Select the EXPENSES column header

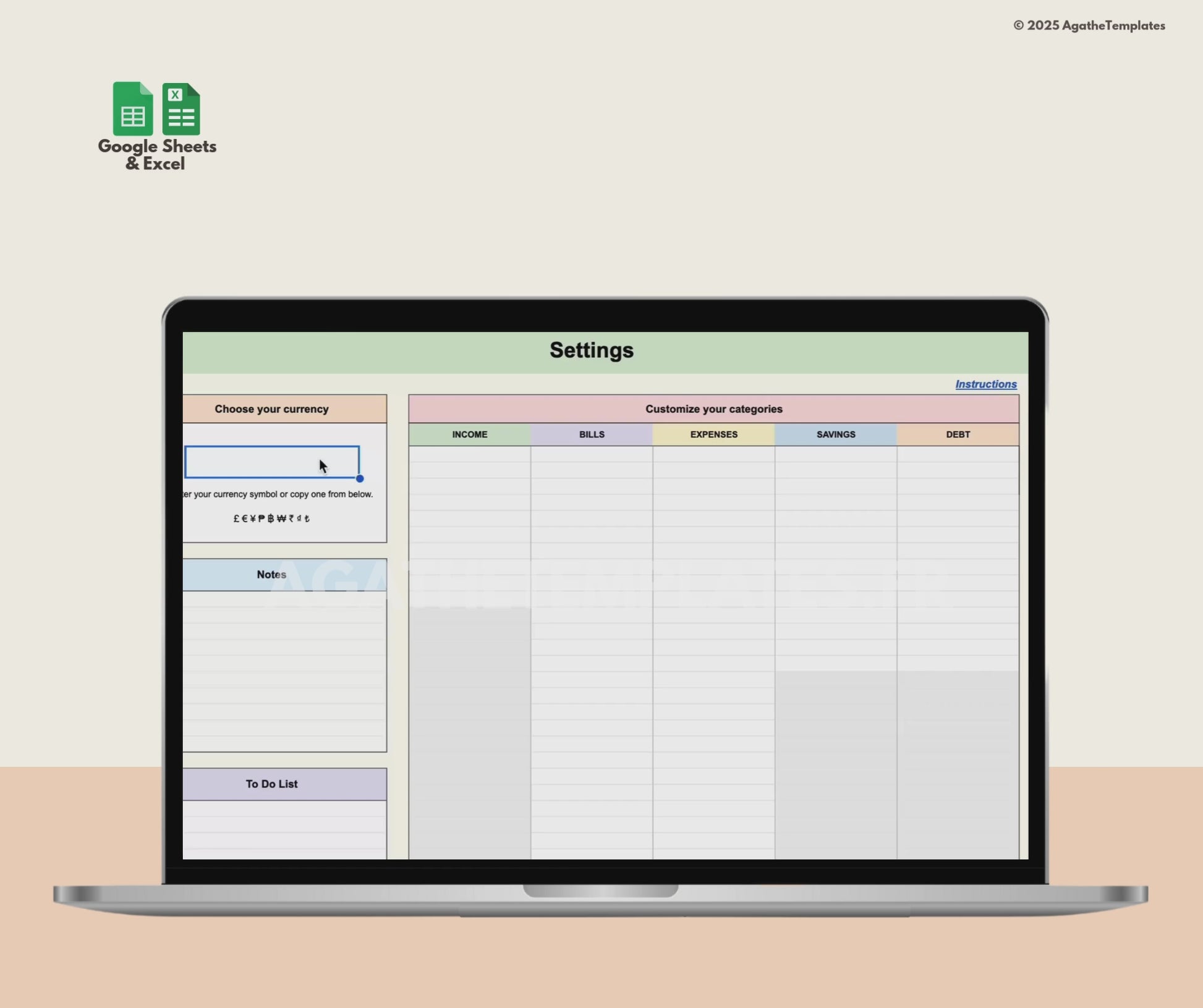click(x=713, y=434)
